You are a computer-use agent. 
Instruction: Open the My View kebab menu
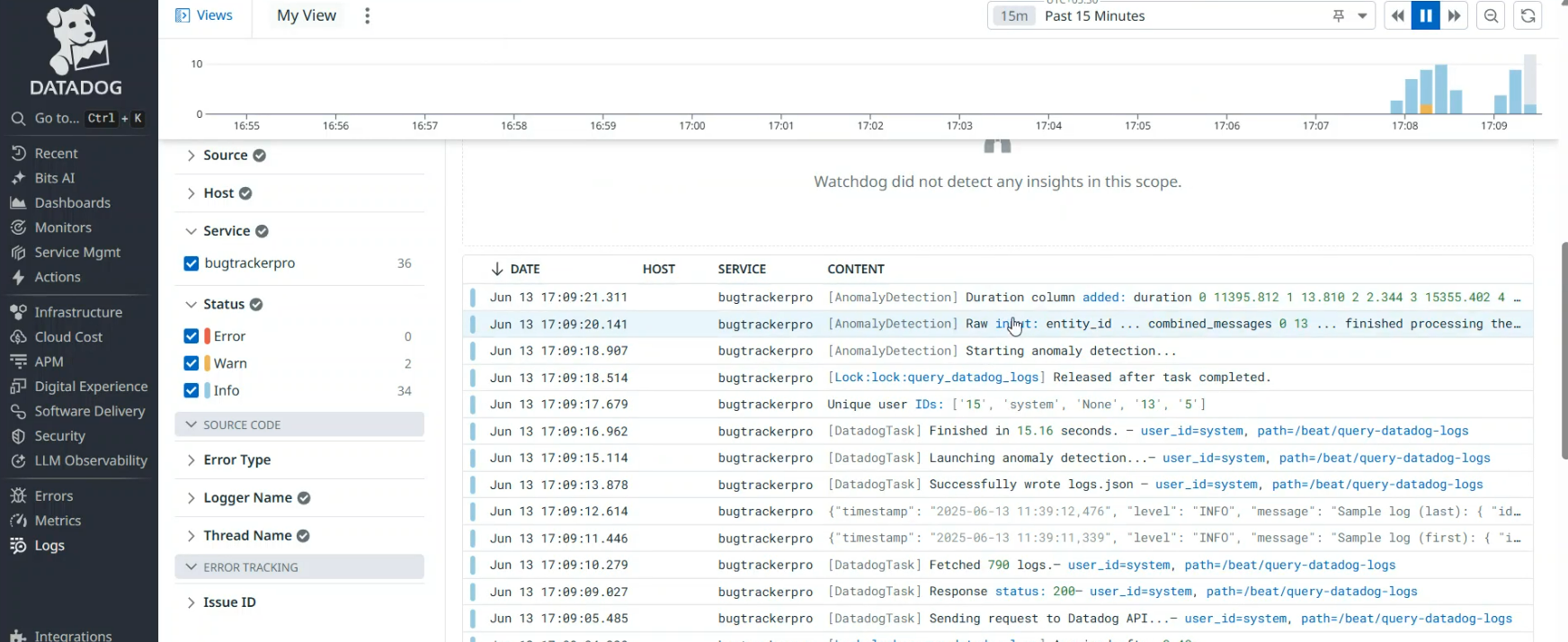pos(367,15)
